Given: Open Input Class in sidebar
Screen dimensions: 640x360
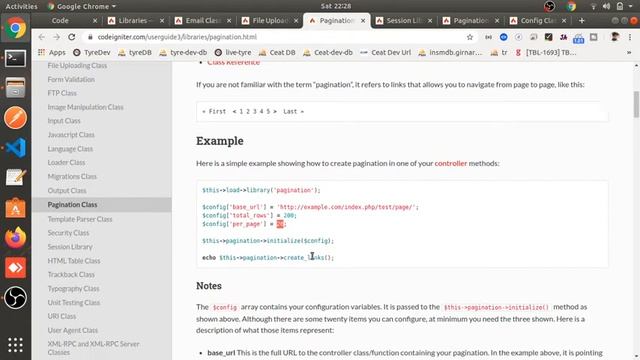Looking at the screenshot, I should [64, 121].
